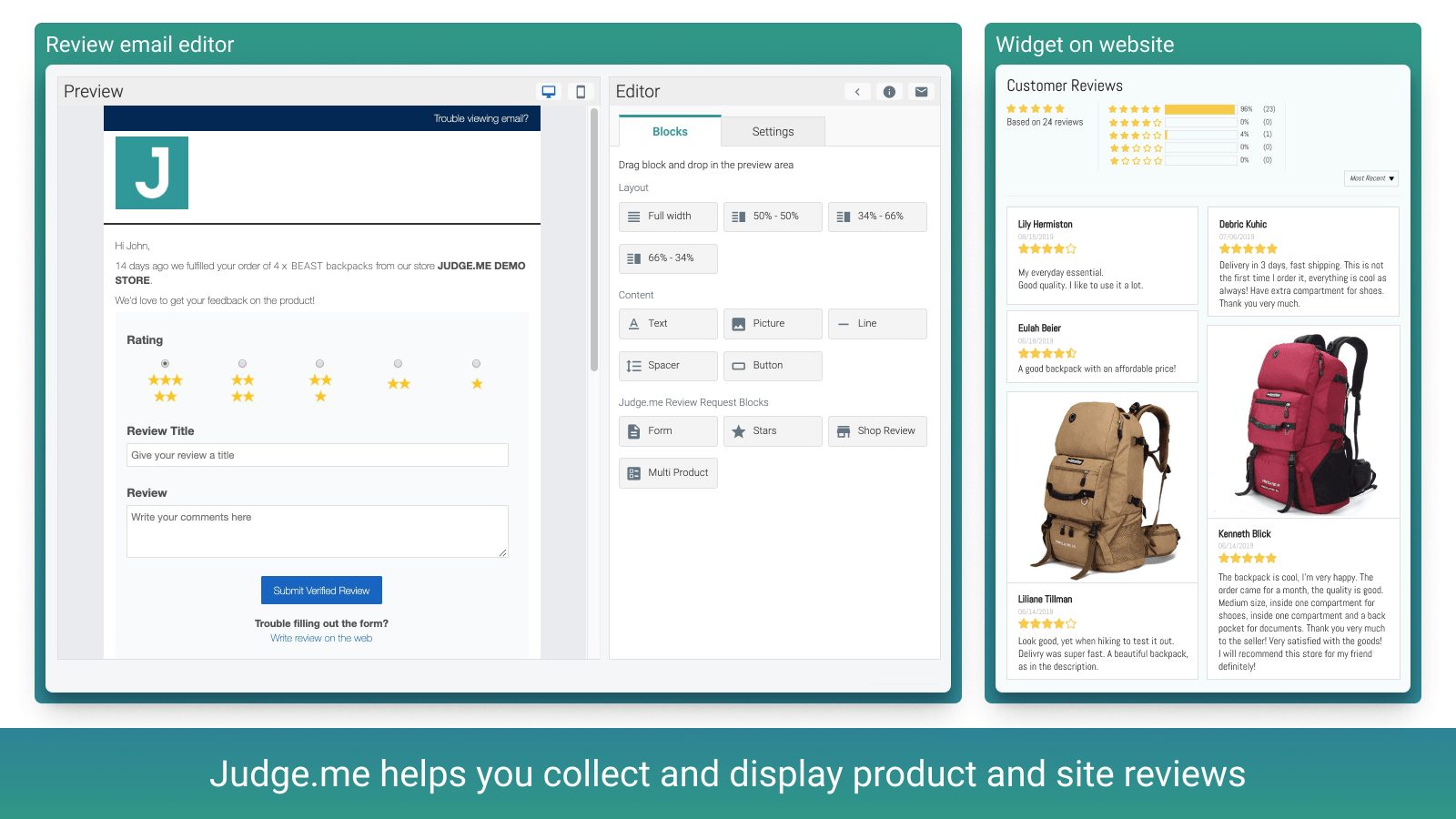Choose the Multi Product block
This screenshot has height=819, width=1456.
coord(668,473)
